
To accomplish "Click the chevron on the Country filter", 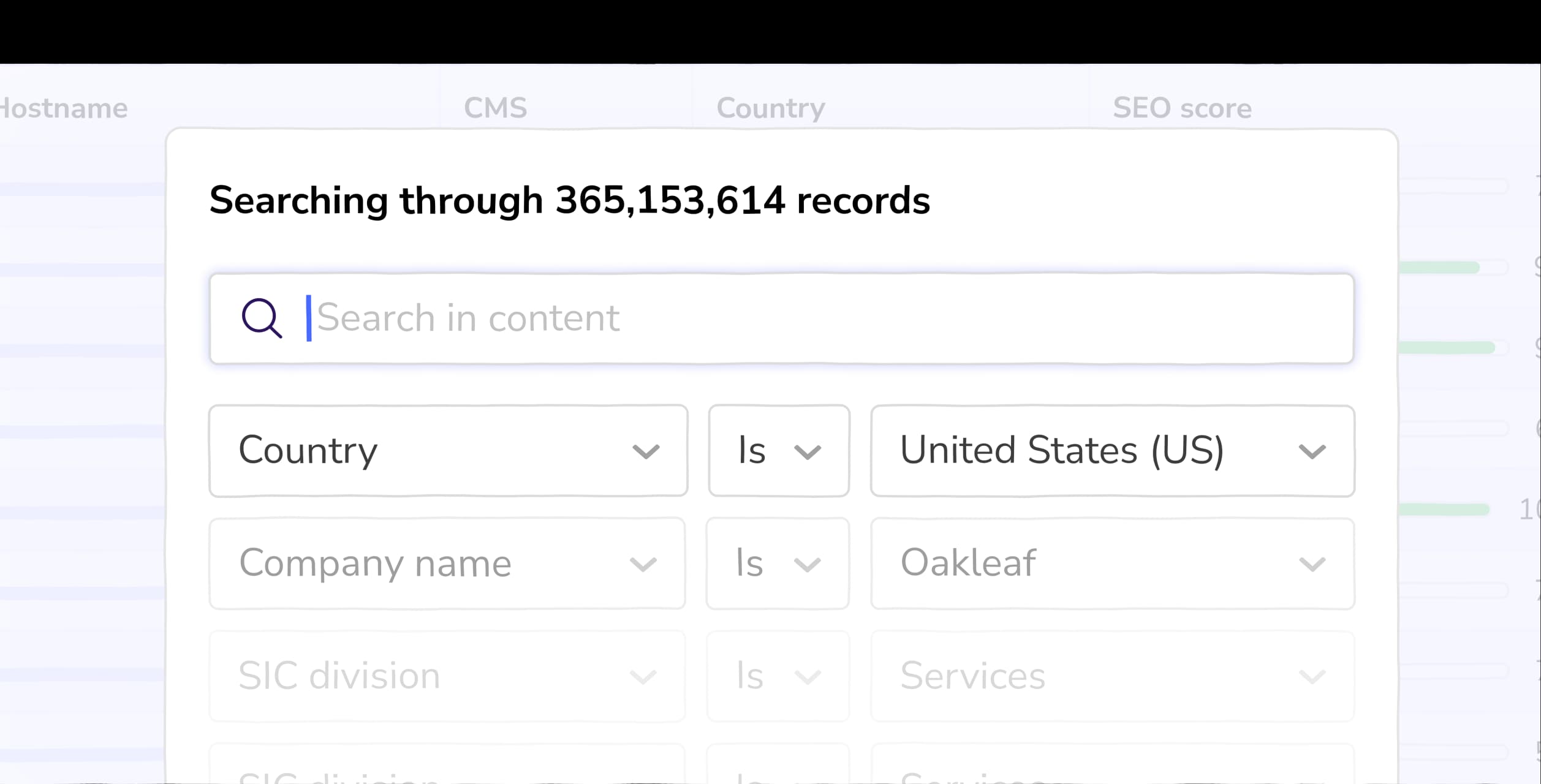I will 645,452.
